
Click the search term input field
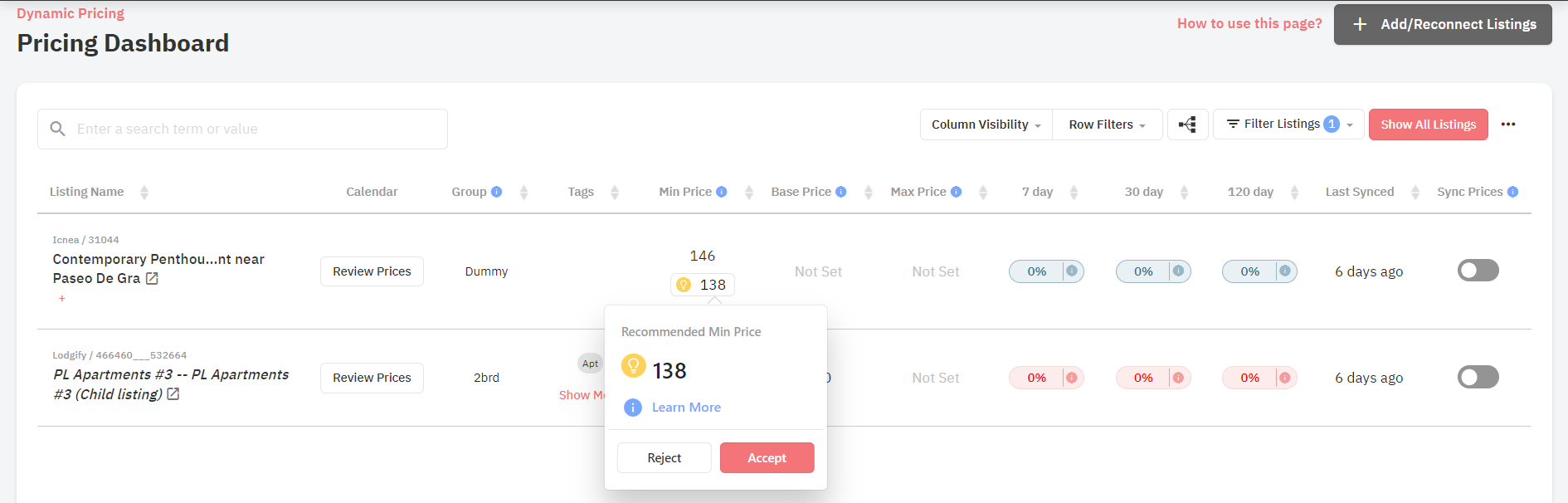pos(242,129)
